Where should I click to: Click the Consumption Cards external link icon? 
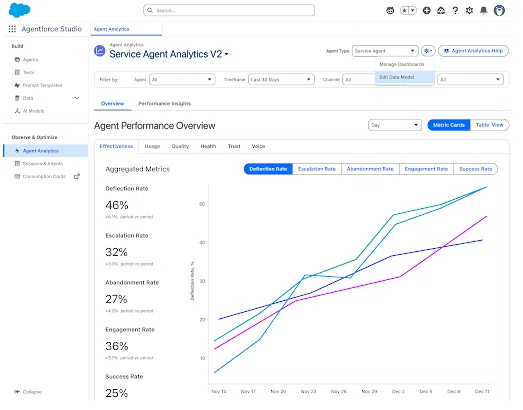[77, 176]
